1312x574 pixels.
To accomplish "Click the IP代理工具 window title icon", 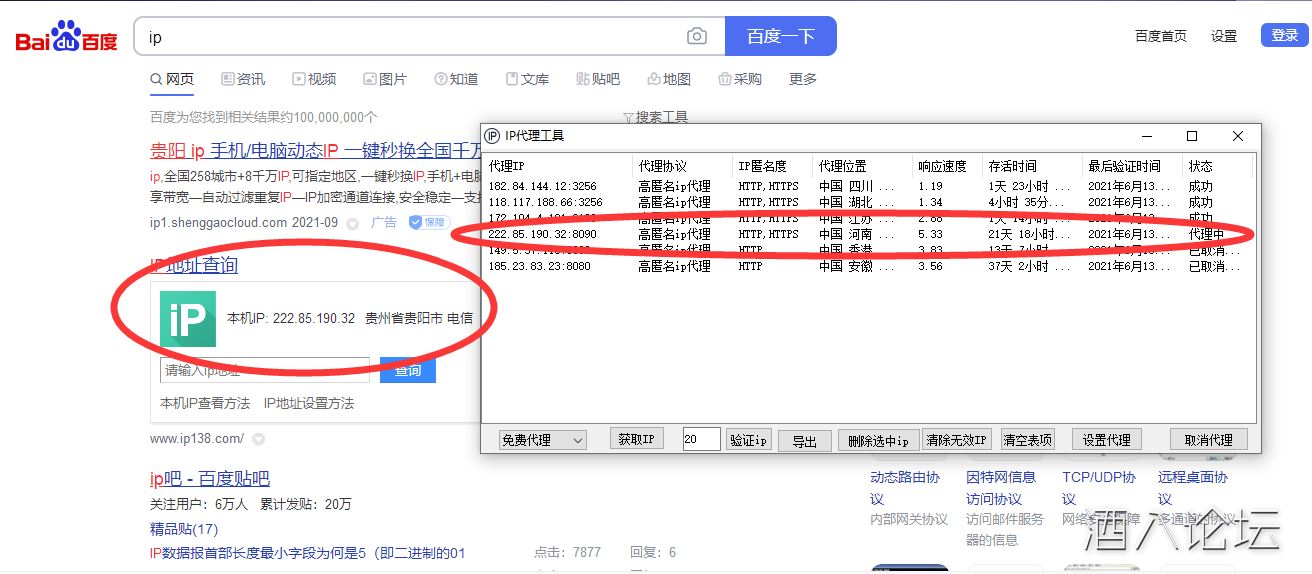I will point(492,136).
